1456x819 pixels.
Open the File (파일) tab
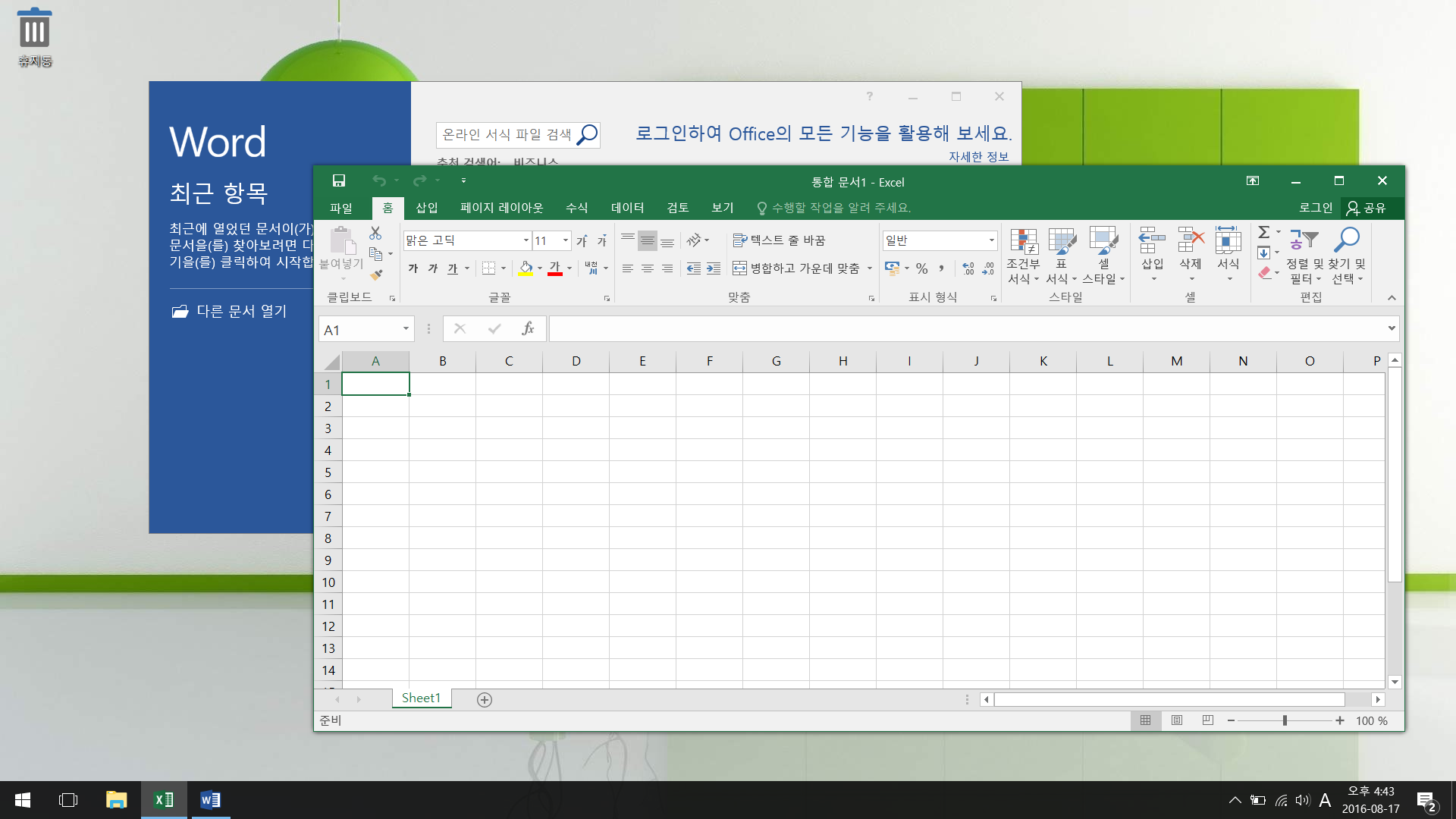[x=341, y=208]
